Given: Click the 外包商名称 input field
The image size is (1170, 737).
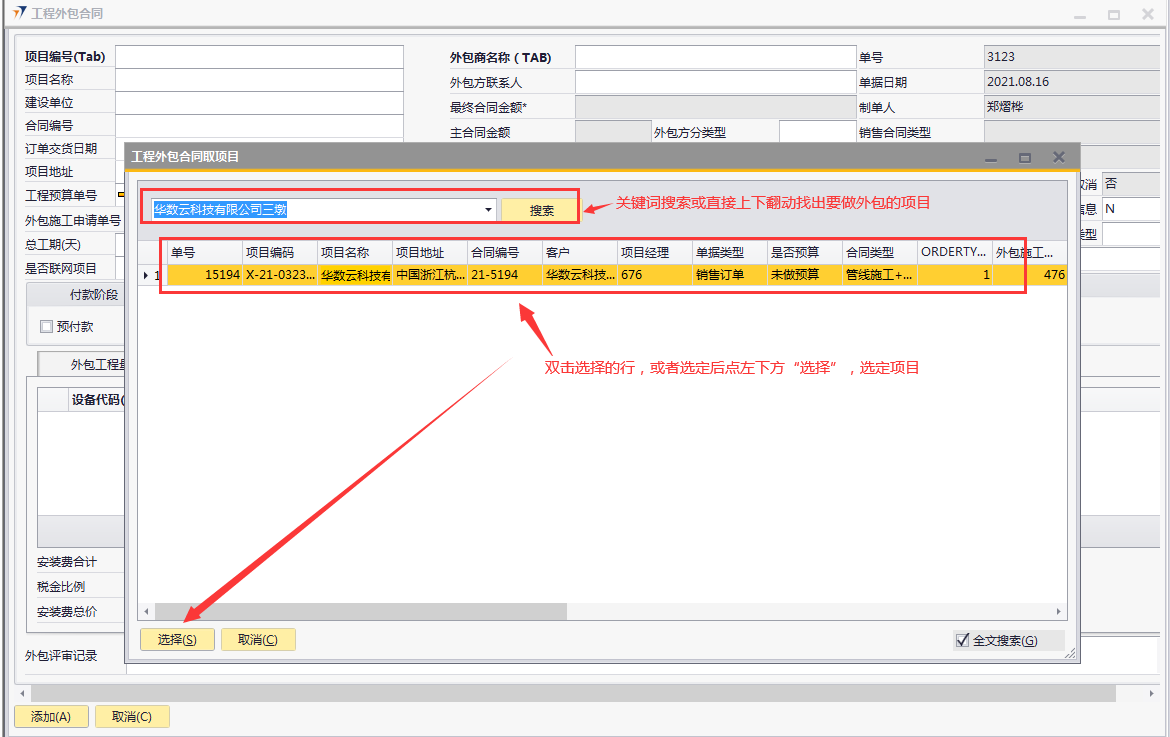Looking at the screenshot, I should 715,58.
